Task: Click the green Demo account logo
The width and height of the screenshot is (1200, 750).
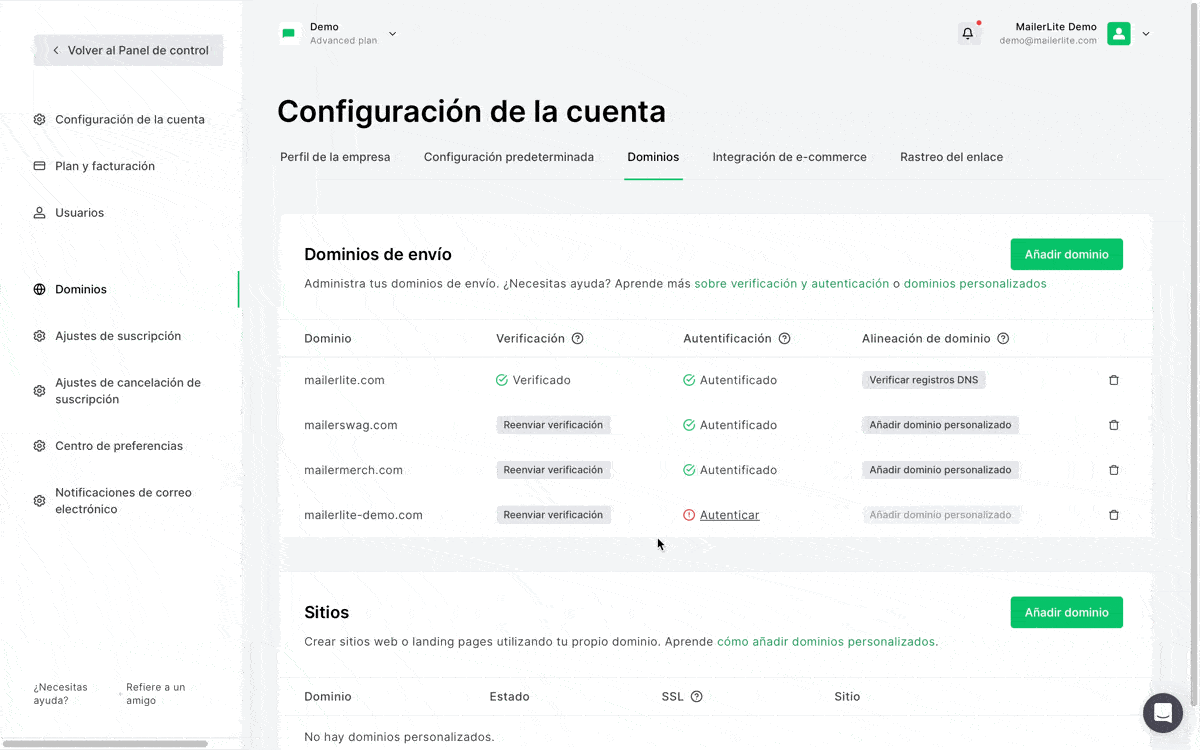Action: click(x=289, y=34)
